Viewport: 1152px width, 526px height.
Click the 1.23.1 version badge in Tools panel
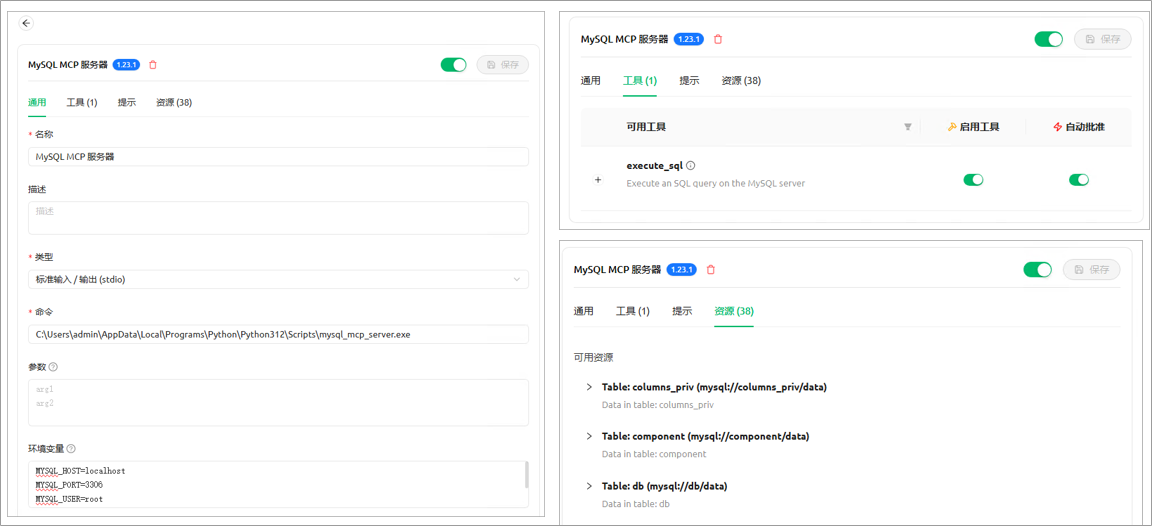pos(689,39)
